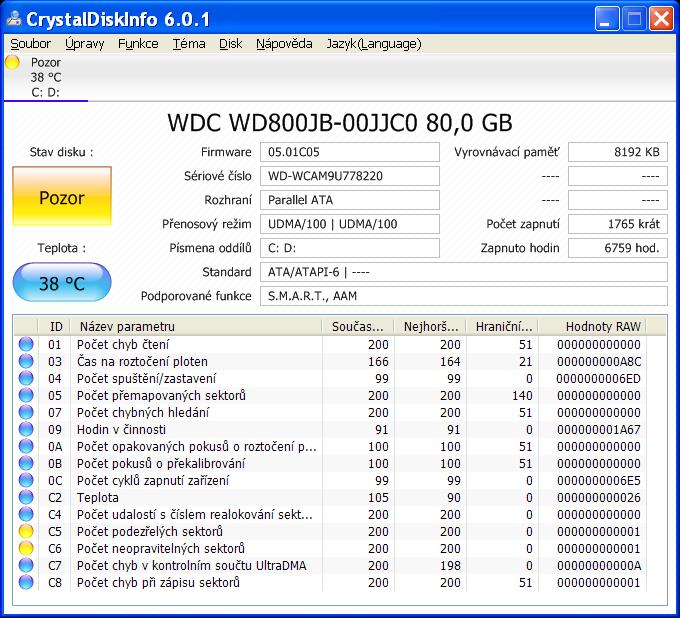Click status icon of Počet spuštění/zastavení row
This screenshot has width=681, height=618.
(x=26, y=378)
